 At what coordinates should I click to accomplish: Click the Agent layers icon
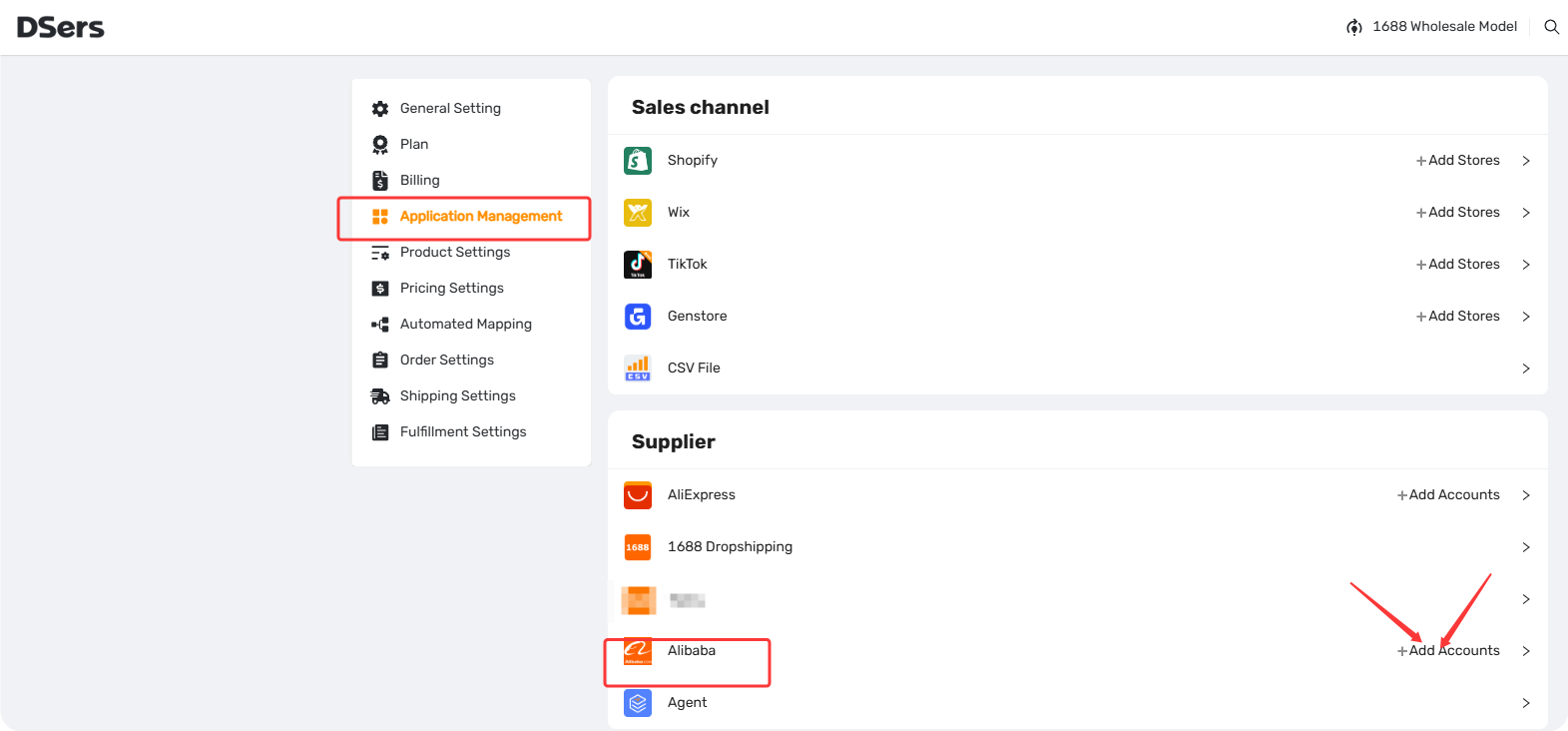pyautogui.click(x=638, y=703)
